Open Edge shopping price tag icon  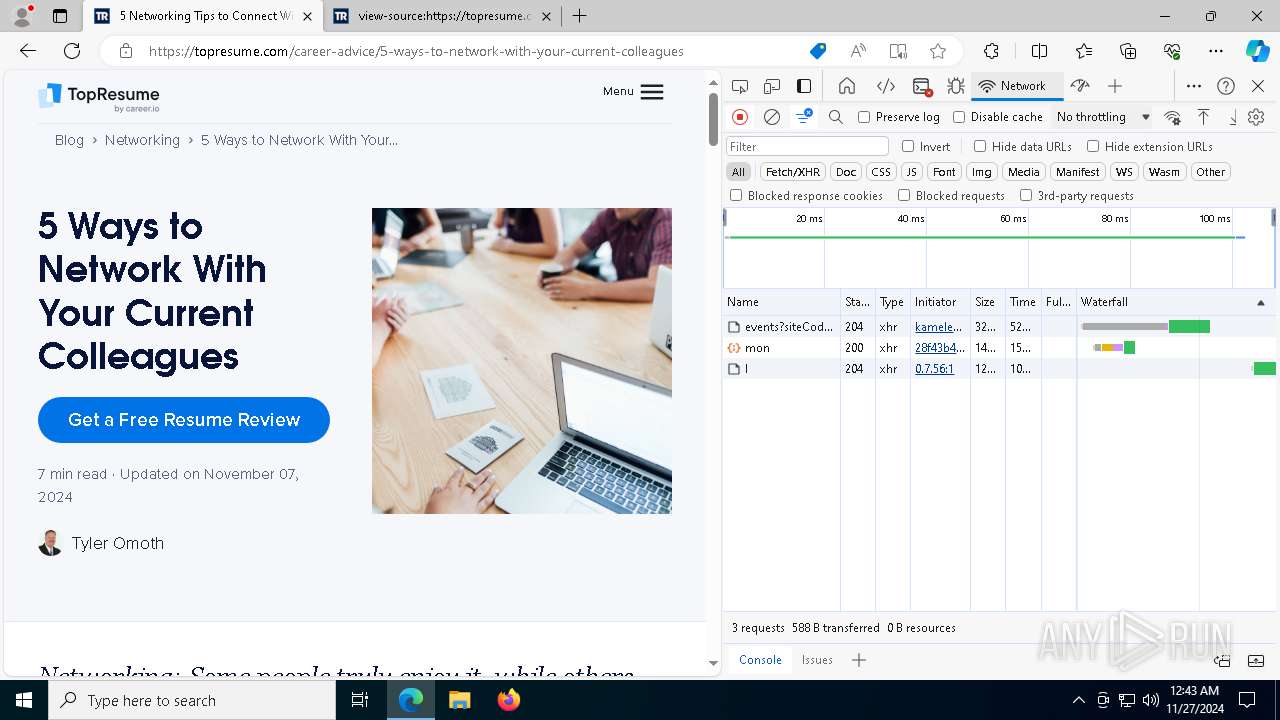(818, 51)
